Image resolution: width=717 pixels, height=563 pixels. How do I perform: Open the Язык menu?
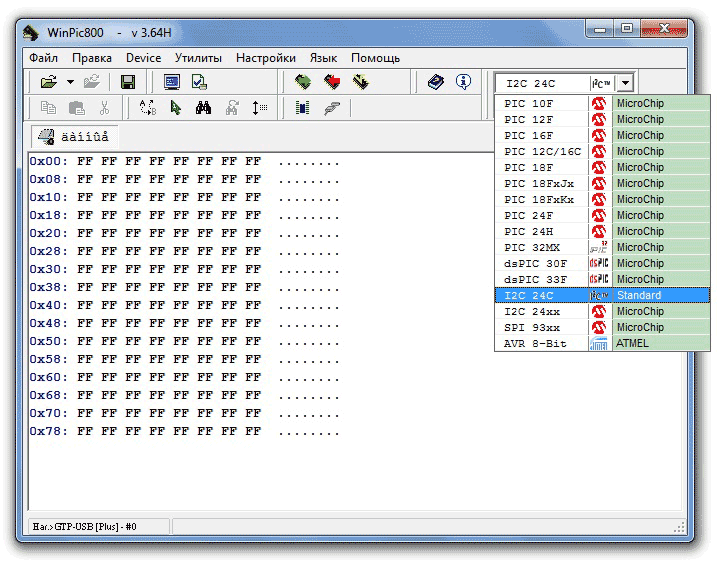click(x=323, y=58)
